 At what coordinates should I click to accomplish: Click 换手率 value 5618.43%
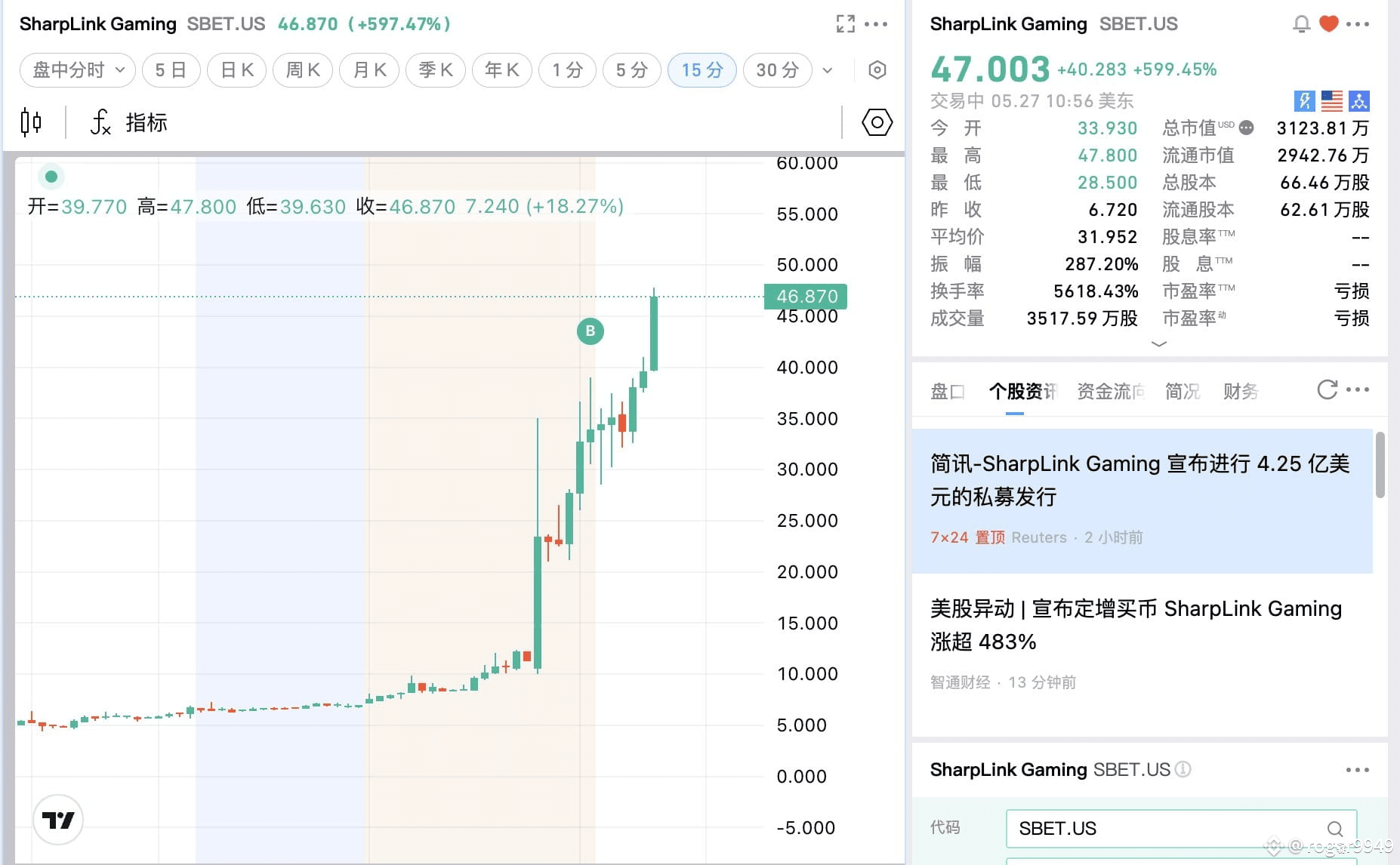(1096, 291)
